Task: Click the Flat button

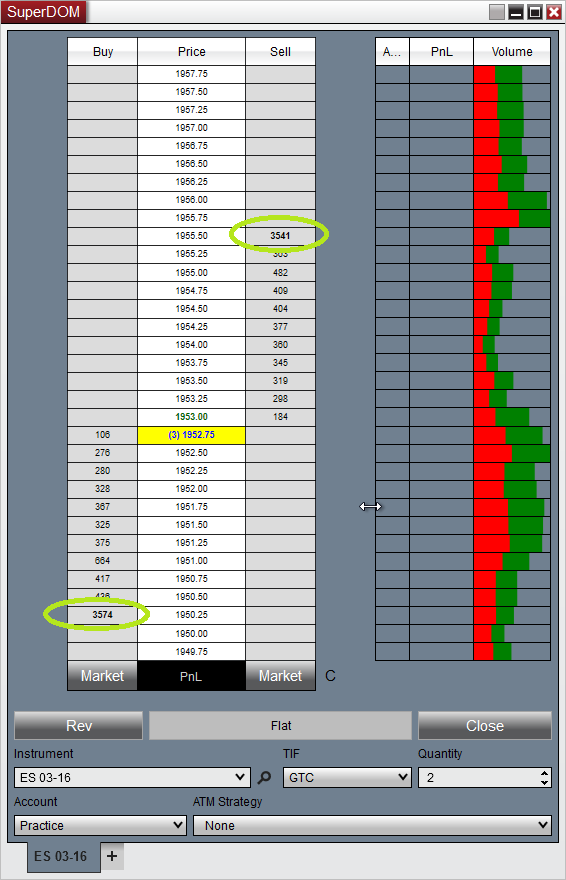Action: click(280, 726)
